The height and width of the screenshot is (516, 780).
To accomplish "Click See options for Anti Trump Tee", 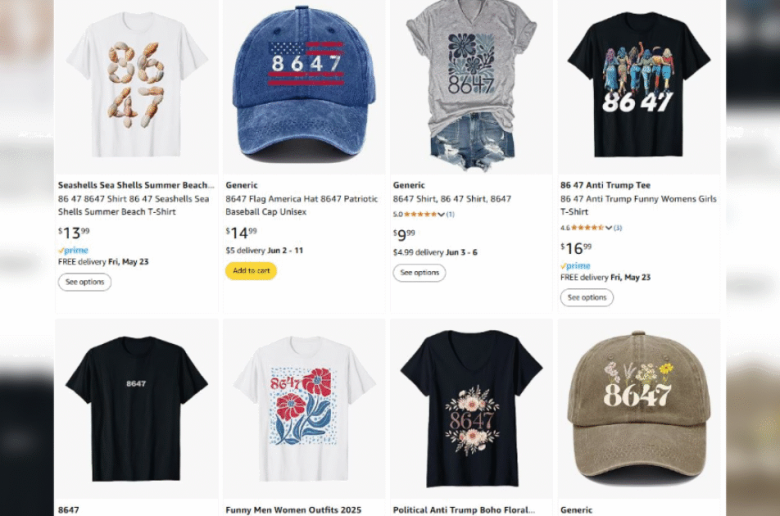I will point(587,297).
